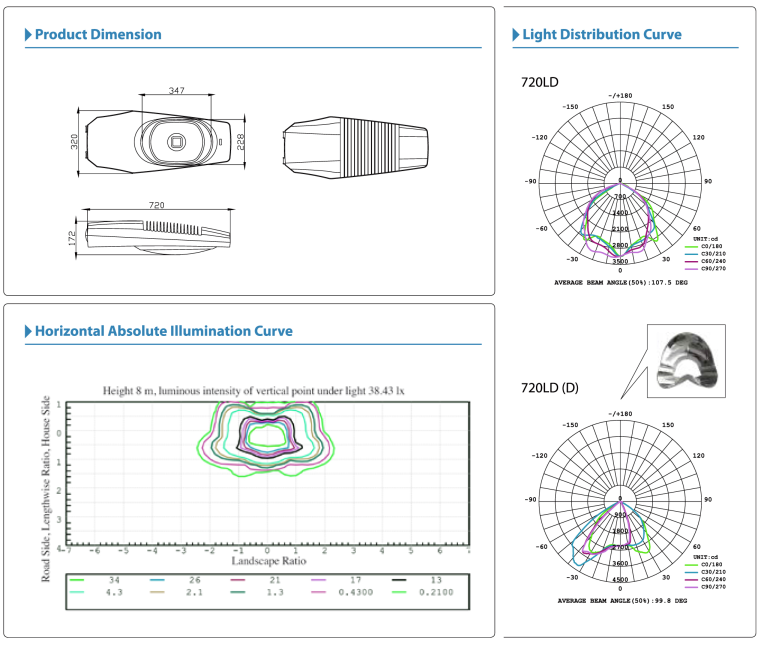Click the 'Height 8 m, luminous intensity' caption

point(253,391)
